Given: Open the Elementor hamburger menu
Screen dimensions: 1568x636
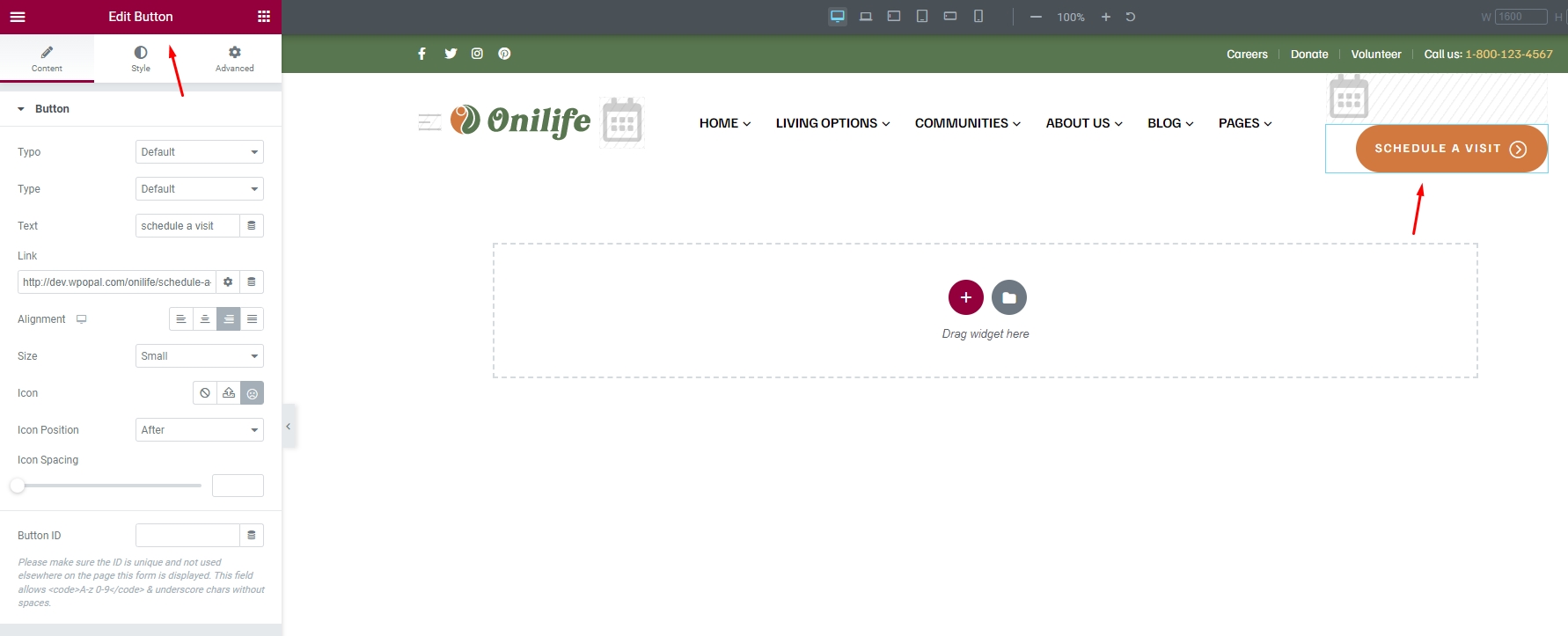Looking at the screenshot, I should pyautogui.click(x=18, y=17).
